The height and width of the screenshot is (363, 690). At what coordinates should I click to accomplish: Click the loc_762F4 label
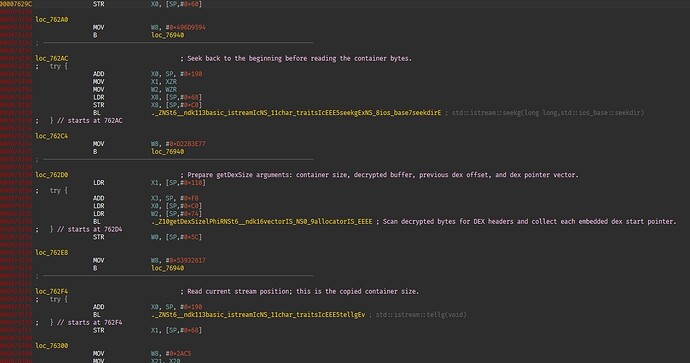[x=51, y=292]
